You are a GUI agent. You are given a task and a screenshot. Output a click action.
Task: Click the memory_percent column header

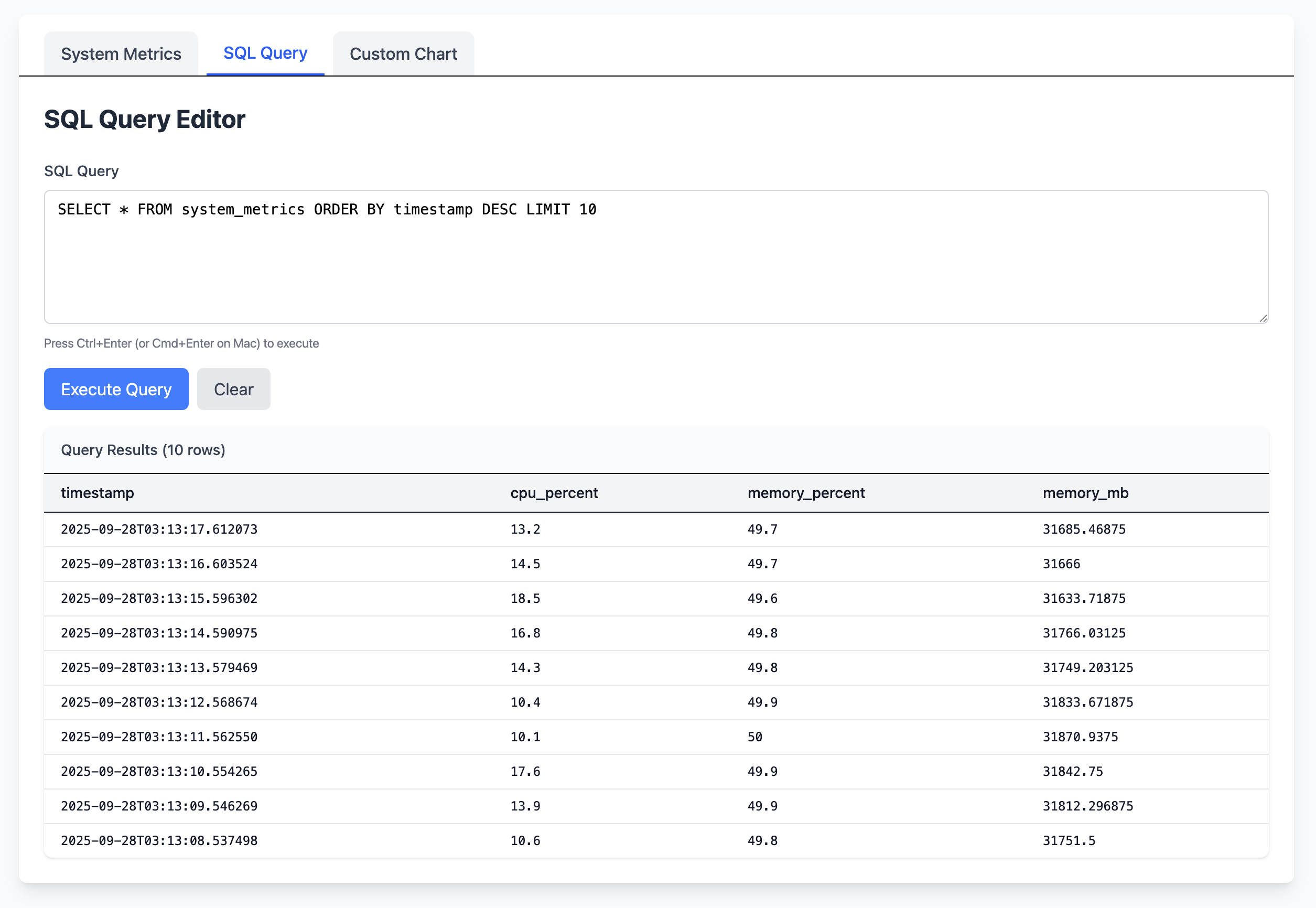[806, 493]
